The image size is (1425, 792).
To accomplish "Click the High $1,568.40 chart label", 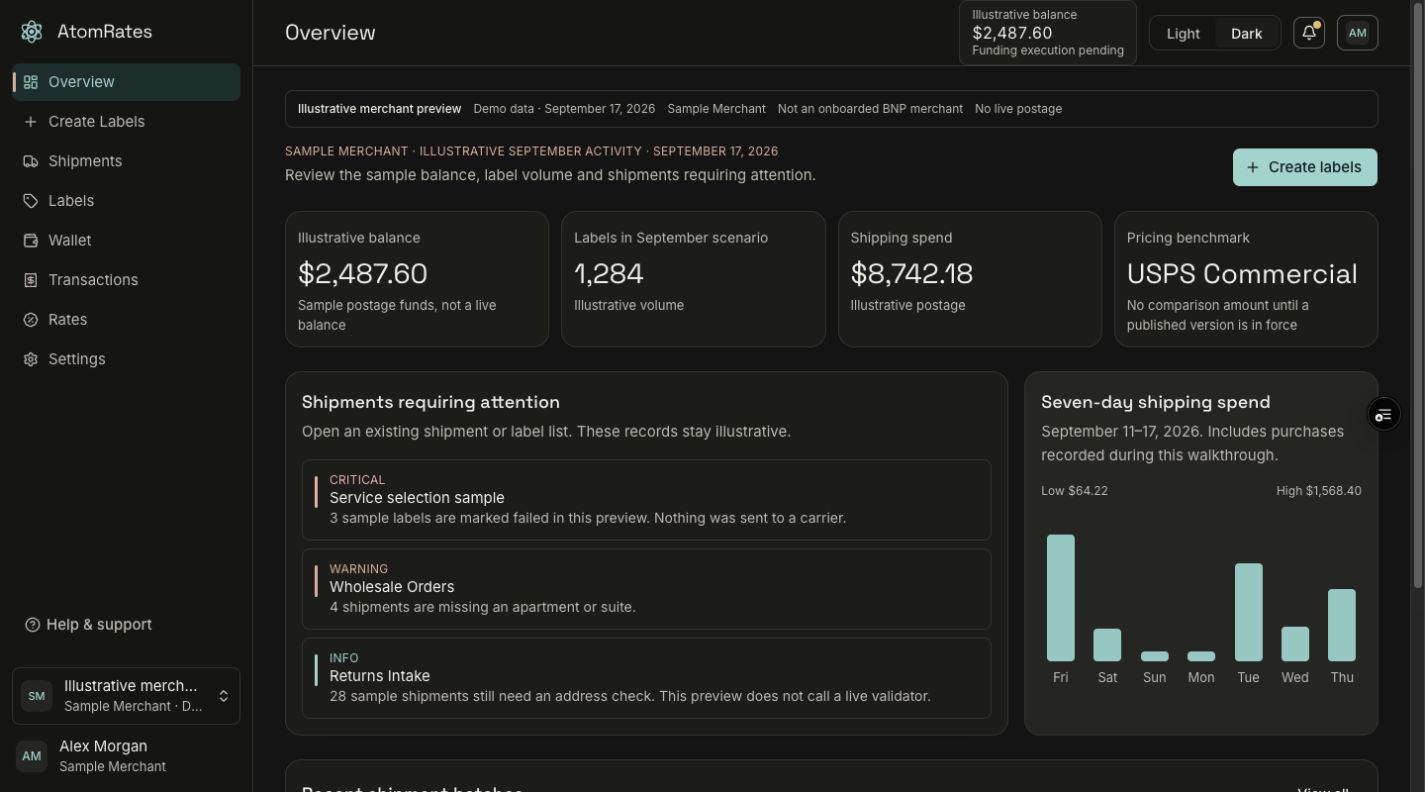I will [x=1318, y=491].
